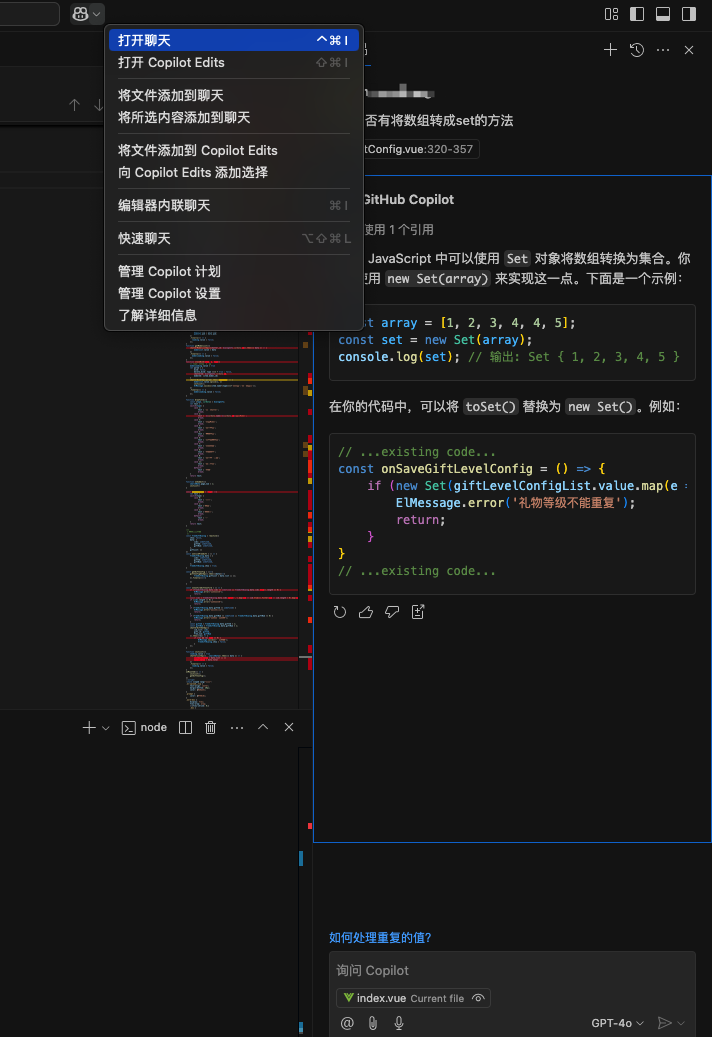Click the onSaveGiftLevelConfig code block
712x1037 pixels.
(512, 513)
